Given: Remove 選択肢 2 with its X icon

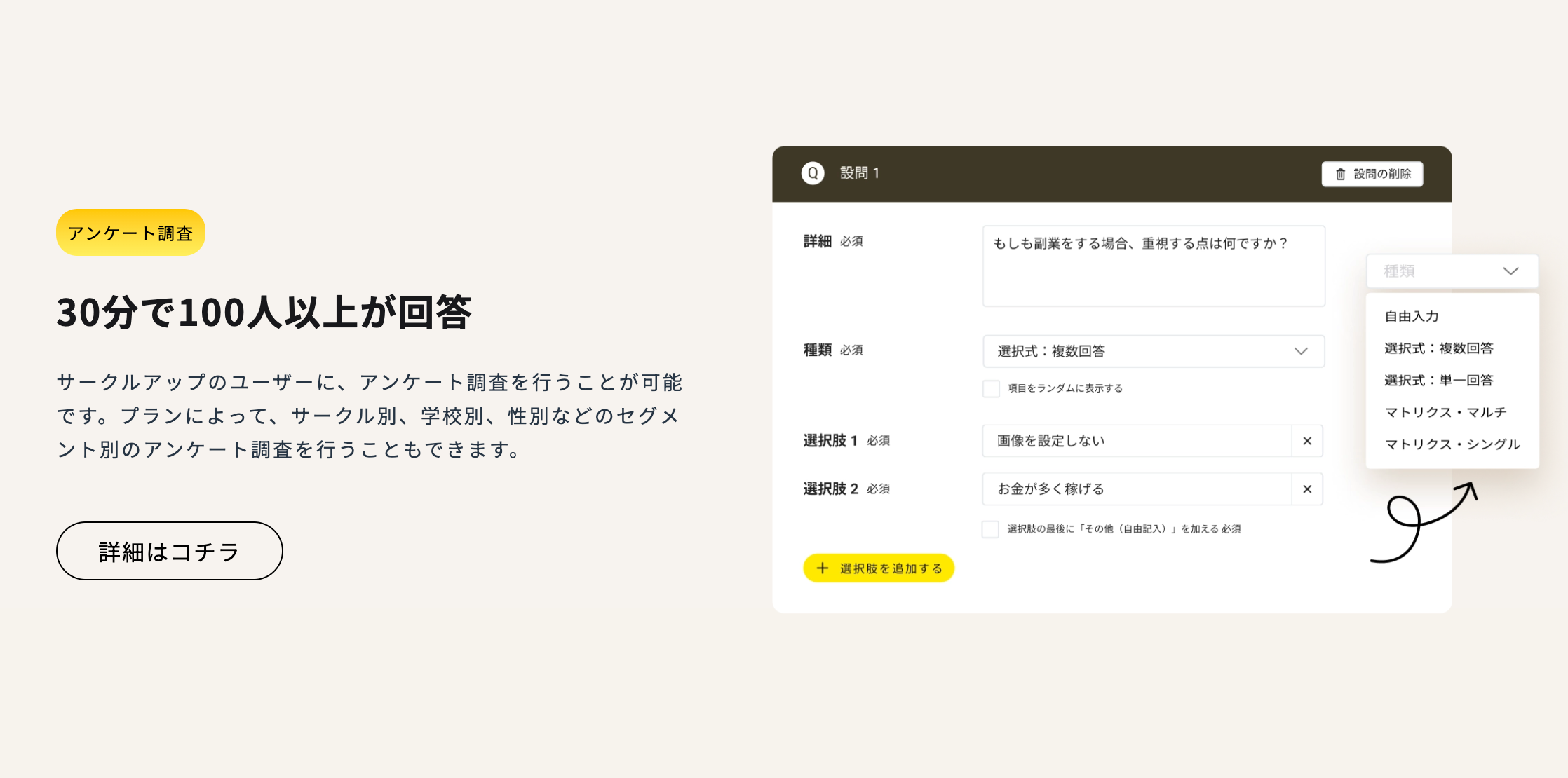Looking at the screenshot, I should 1307,489.
